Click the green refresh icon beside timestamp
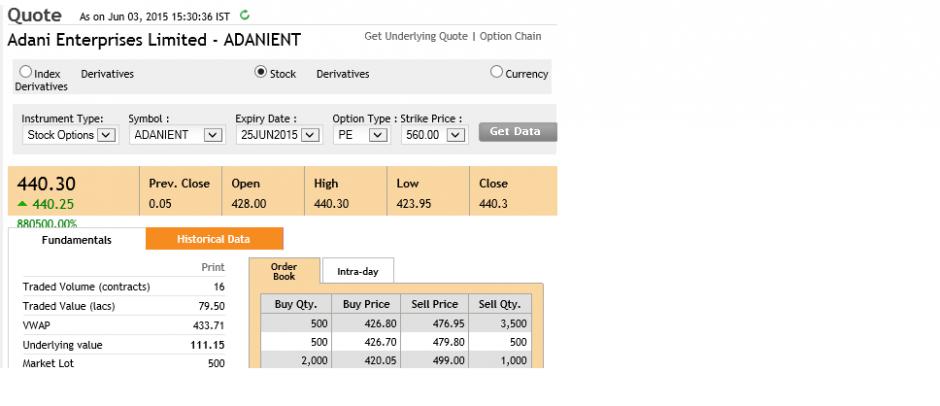The image size is (940, 406). click(x=244, y=16)
